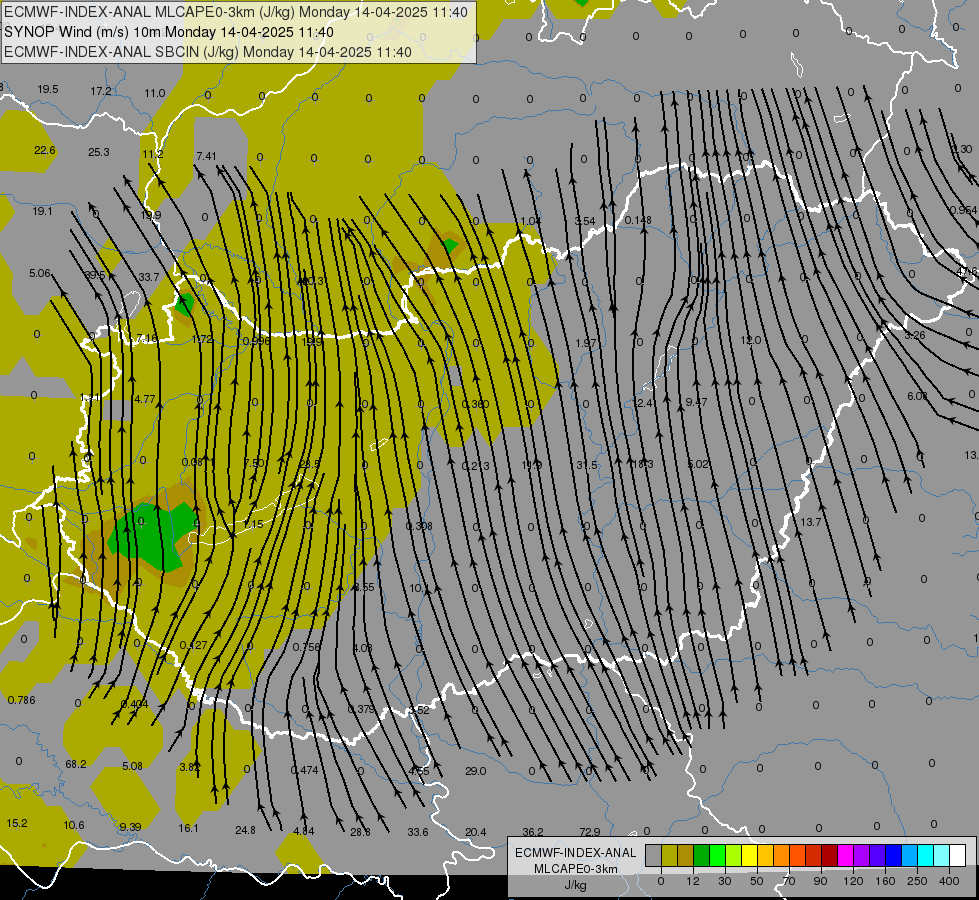
Task: Click the map value '31.5'
Action: pos(587,465)
